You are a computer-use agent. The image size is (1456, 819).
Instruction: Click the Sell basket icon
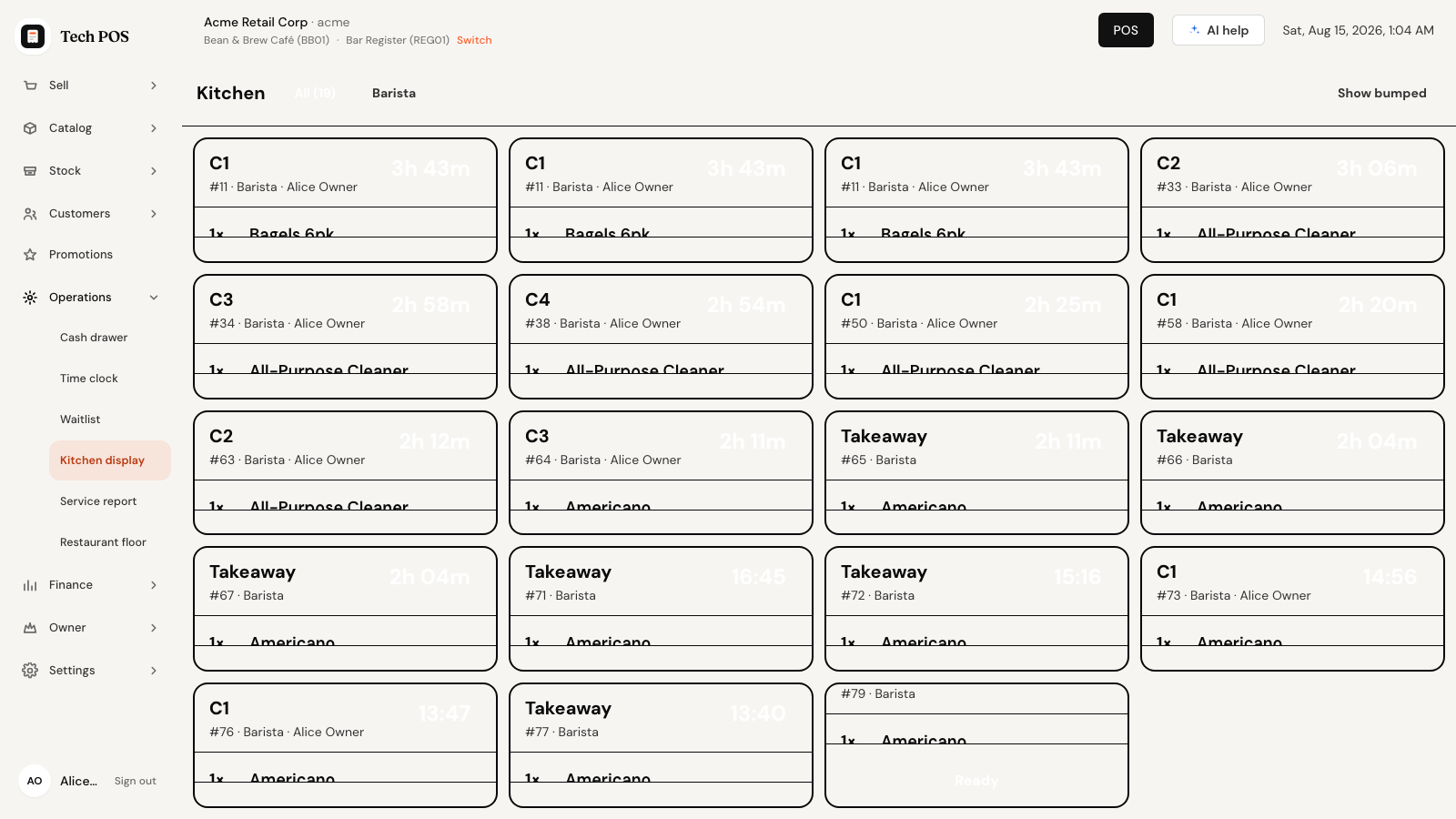(30, 86)
